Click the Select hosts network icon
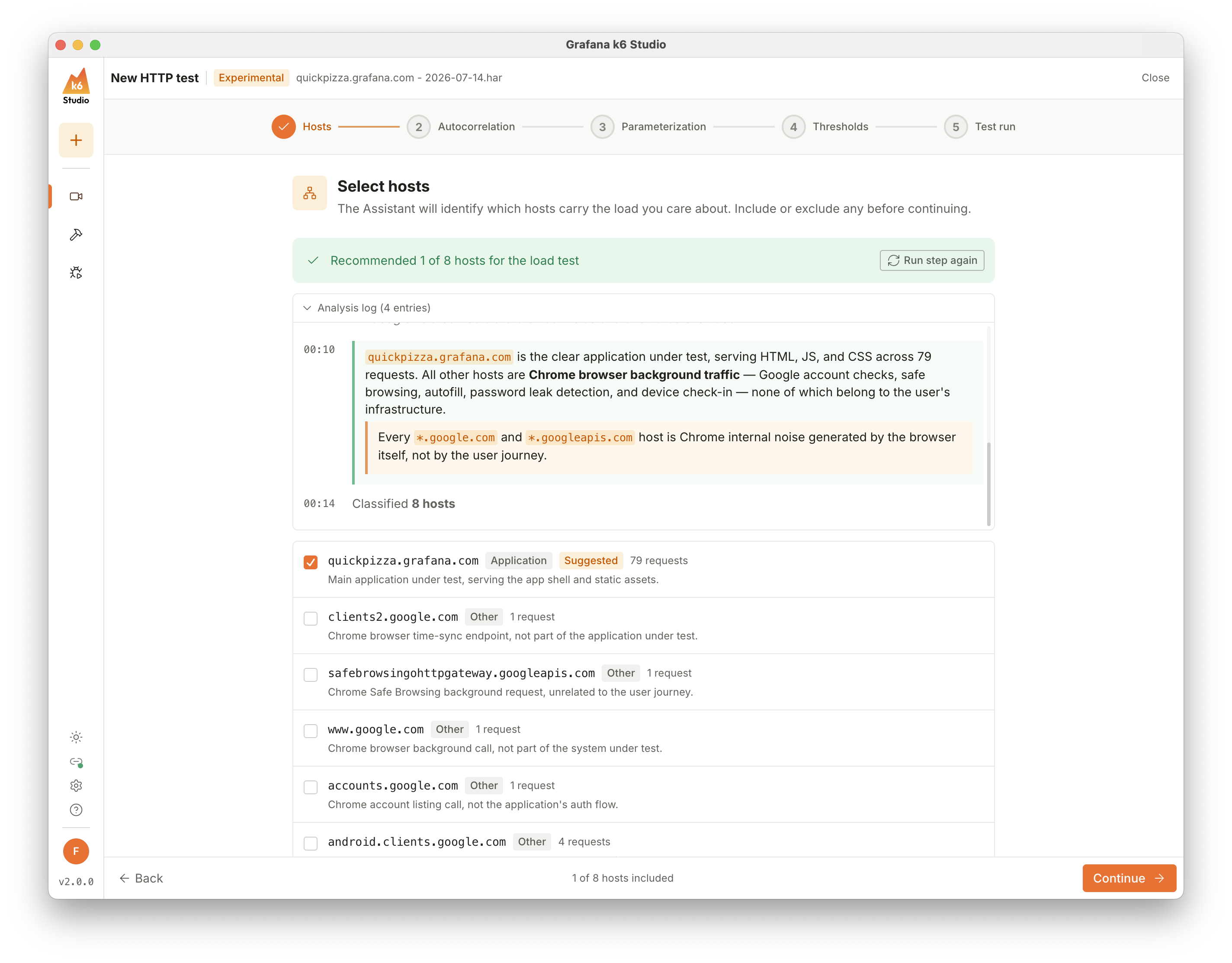Screen dimensions: 1232x963 click(x=309, y=193)
